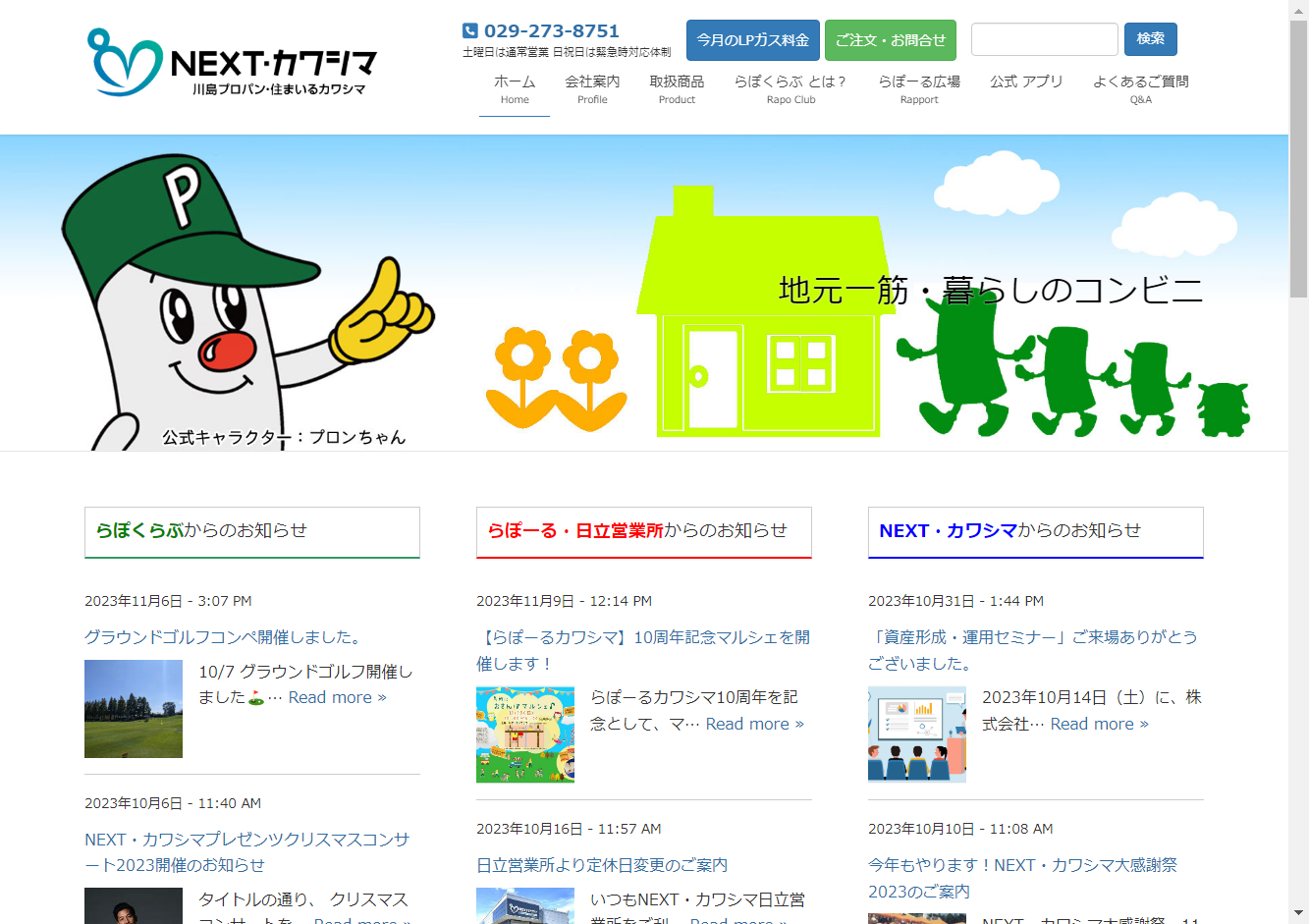Click the vertical scrollbar thumb

[1298, 157]
